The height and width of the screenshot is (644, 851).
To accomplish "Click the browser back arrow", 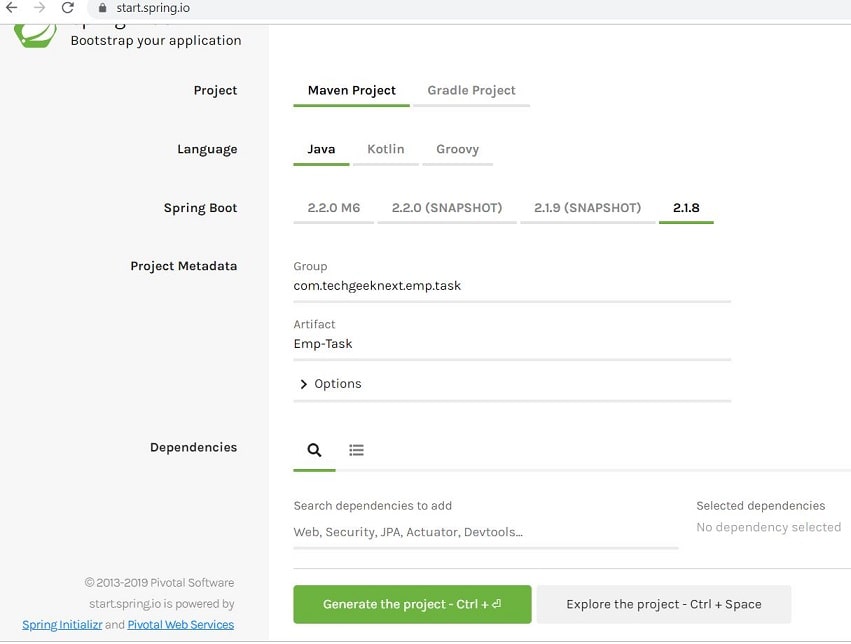I will tap(11, 8).
